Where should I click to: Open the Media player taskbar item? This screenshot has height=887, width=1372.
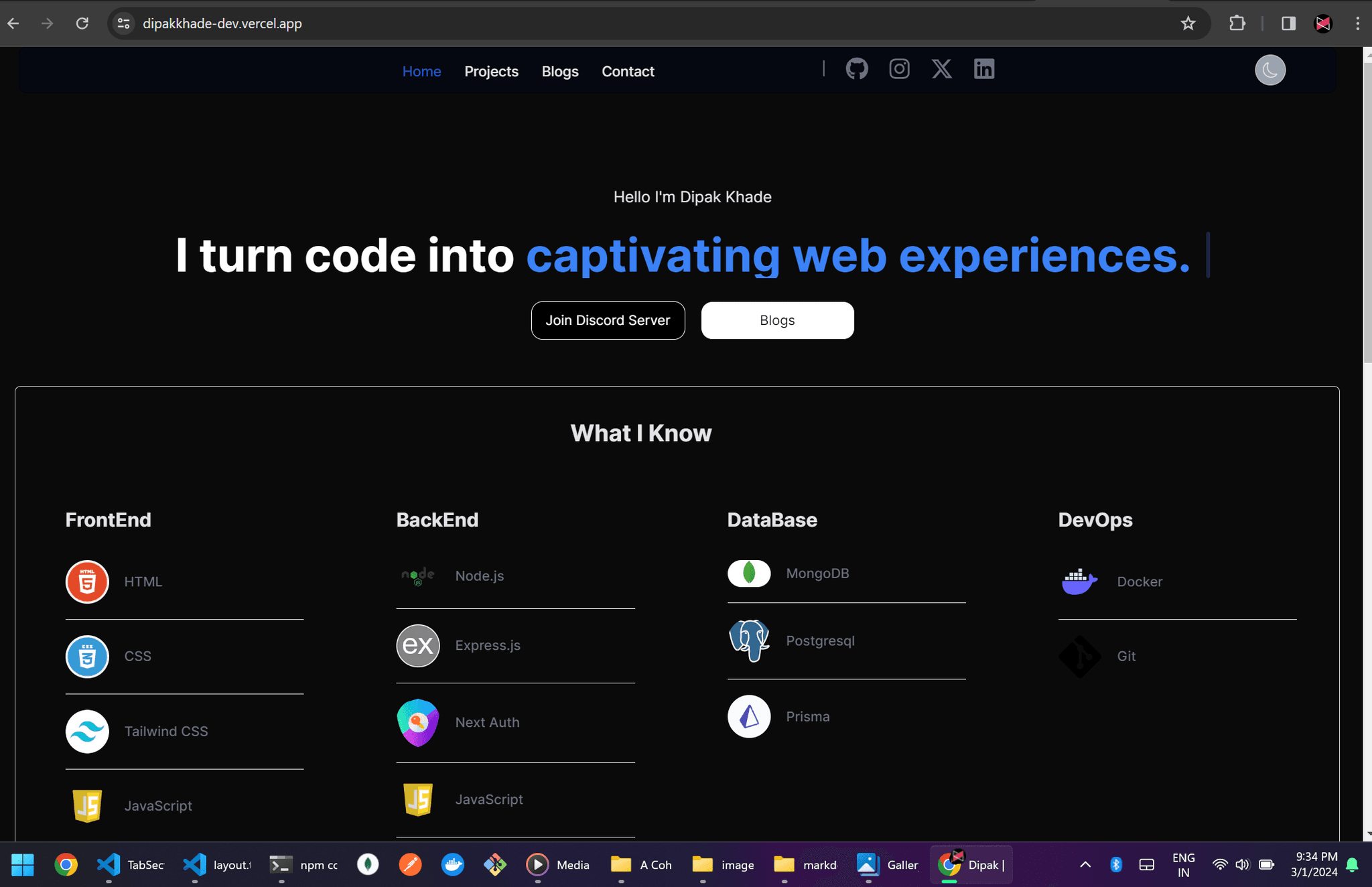pyautogui.click(x=557, y=864)
